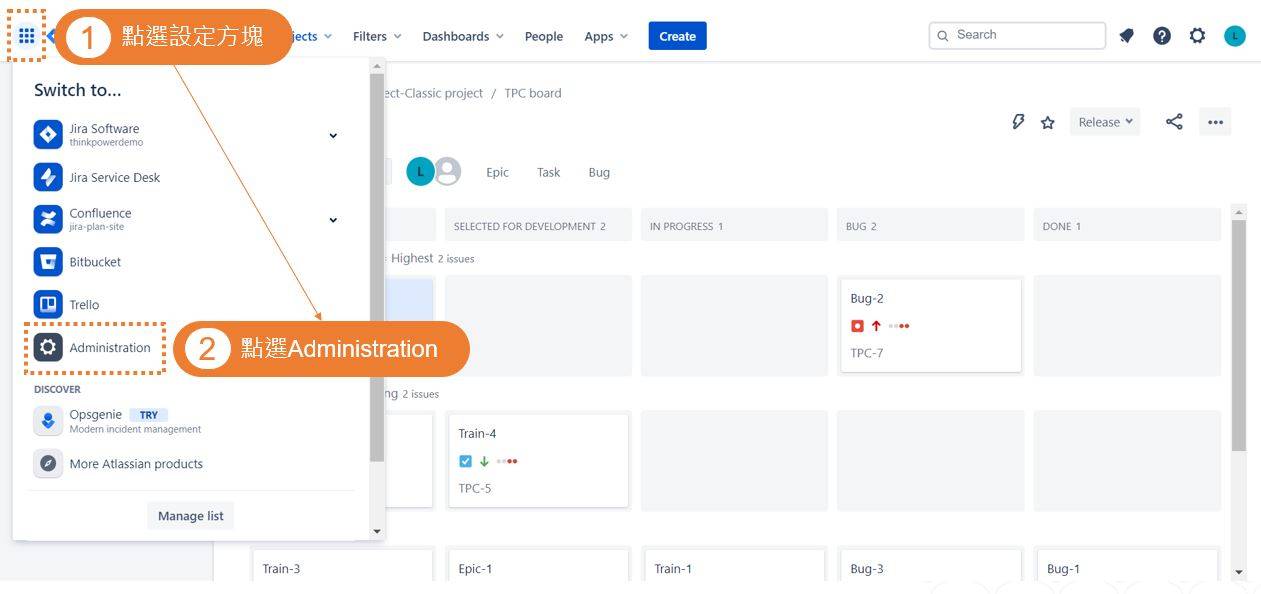Click the TPC-5 issue key
The height and width of the screenshot is (594, 1261).
(475, 488)
